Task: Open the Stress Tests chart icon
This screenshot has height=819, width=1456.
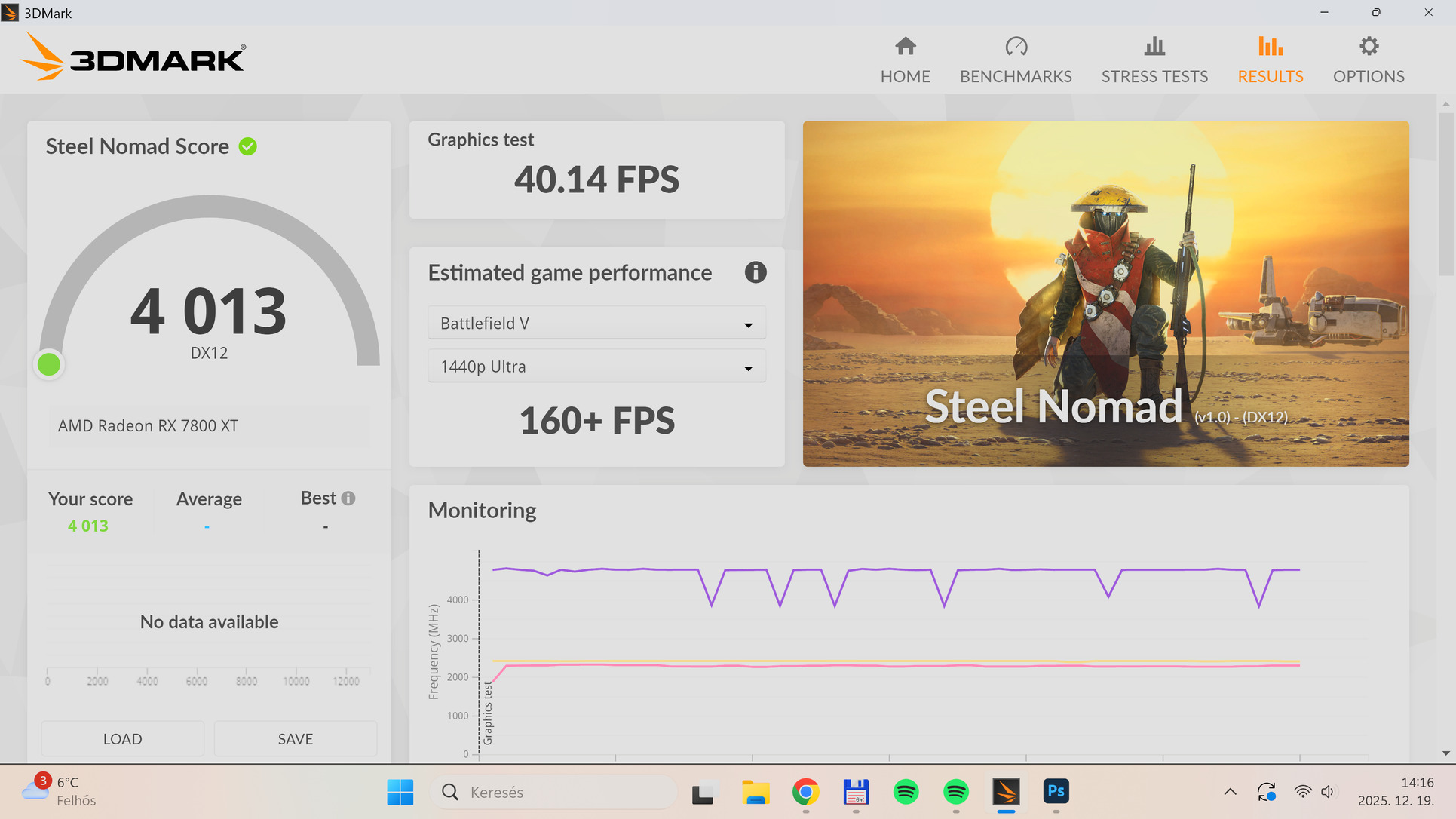Action: pos(1154,47)
